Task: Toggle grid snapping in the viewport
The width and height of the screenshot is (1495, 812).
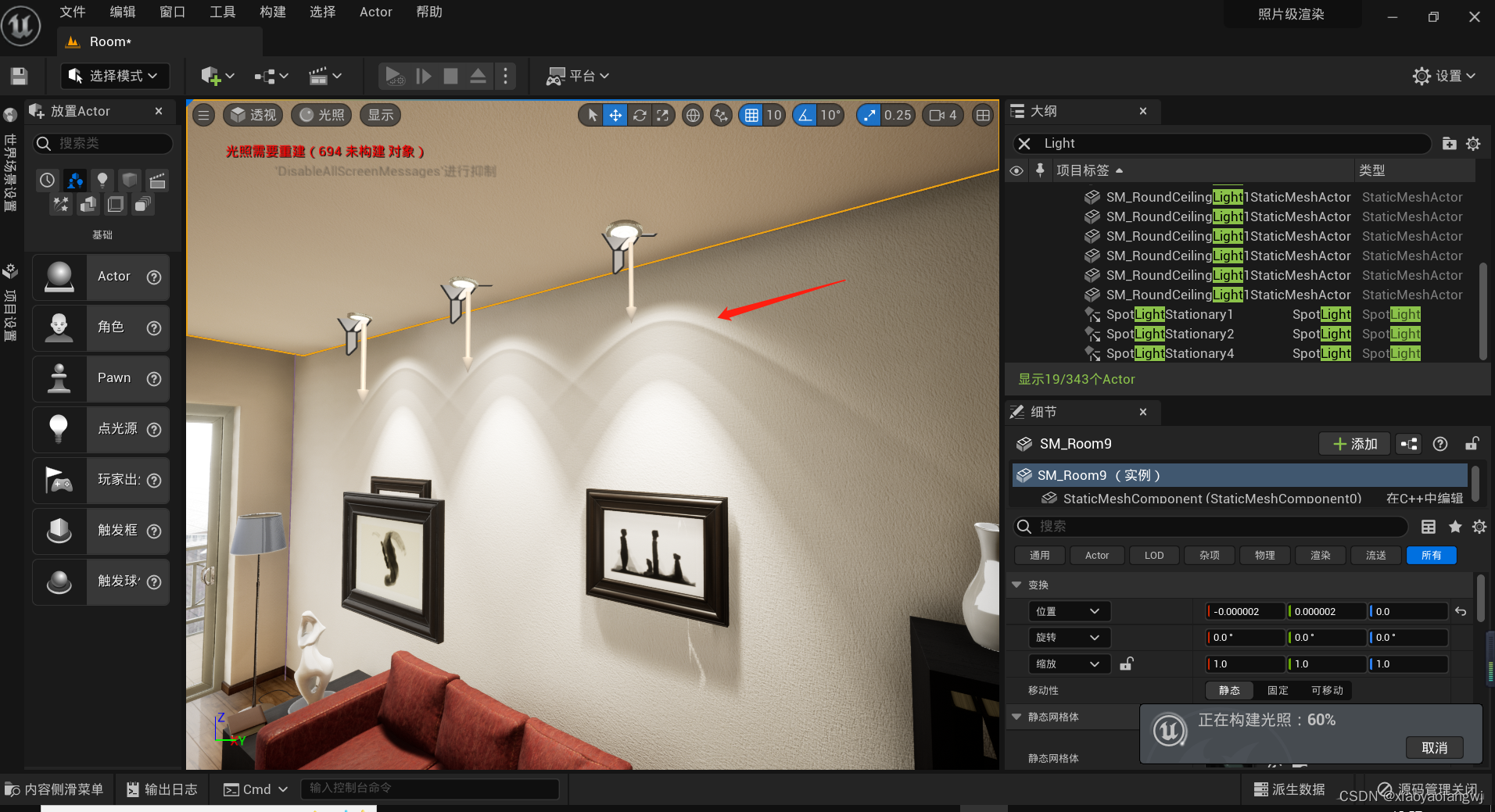Action: pos(751,116)
